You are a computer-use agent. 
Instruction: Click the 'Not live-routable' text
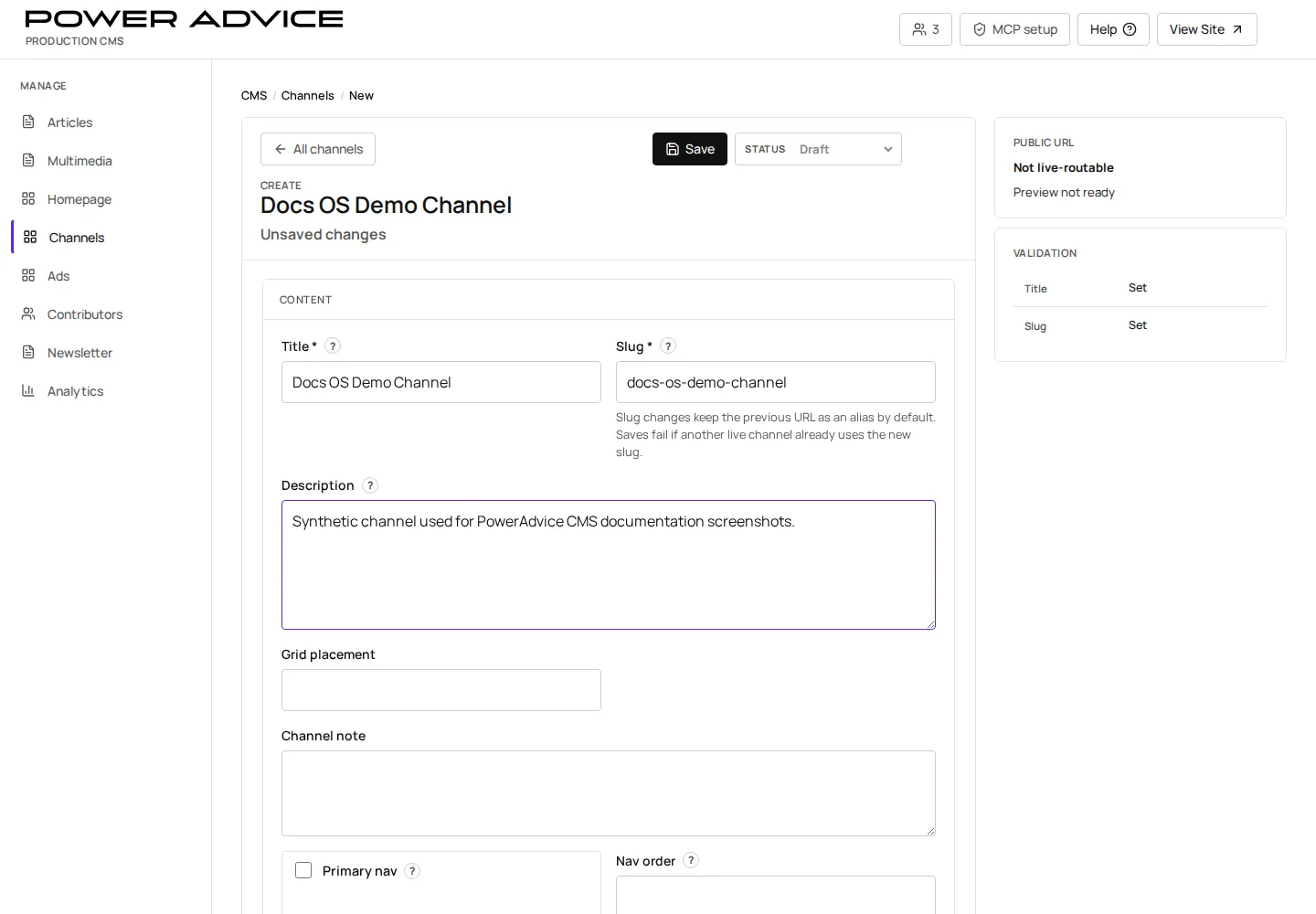1064,167
